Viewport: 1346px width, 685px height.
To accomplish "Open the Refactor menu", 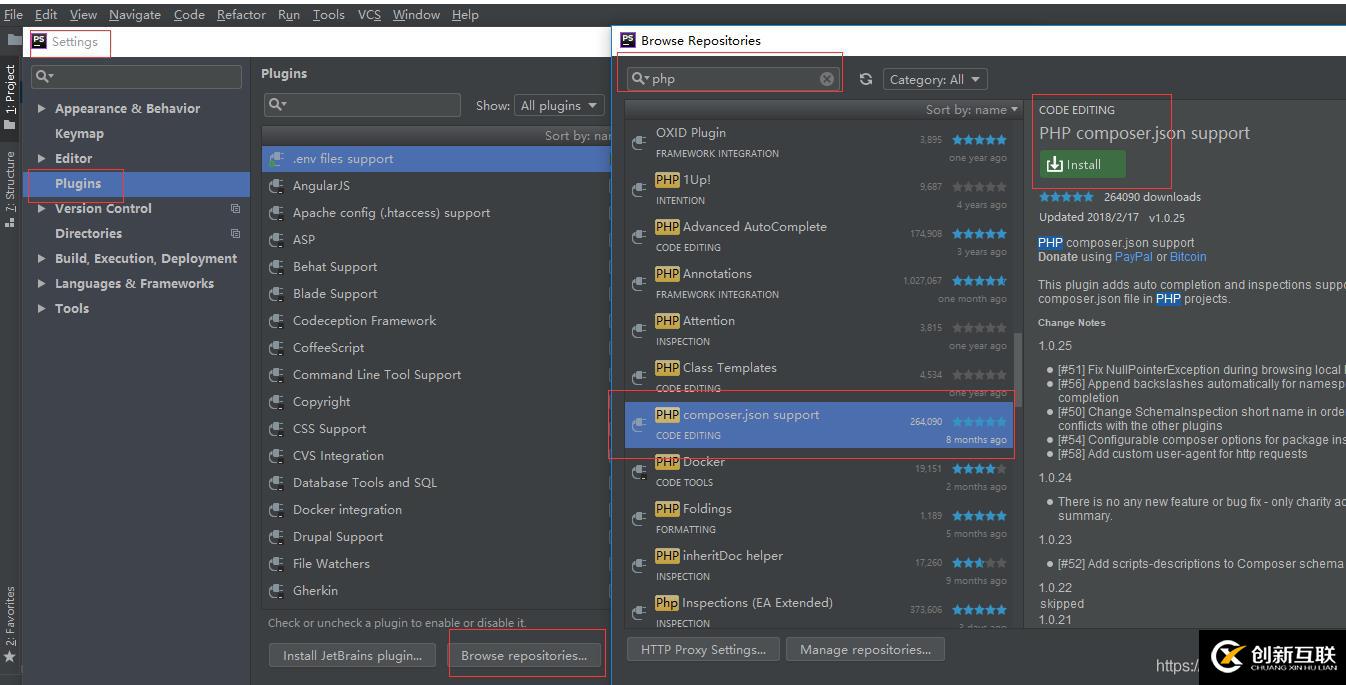I will (x=241, y=14).
